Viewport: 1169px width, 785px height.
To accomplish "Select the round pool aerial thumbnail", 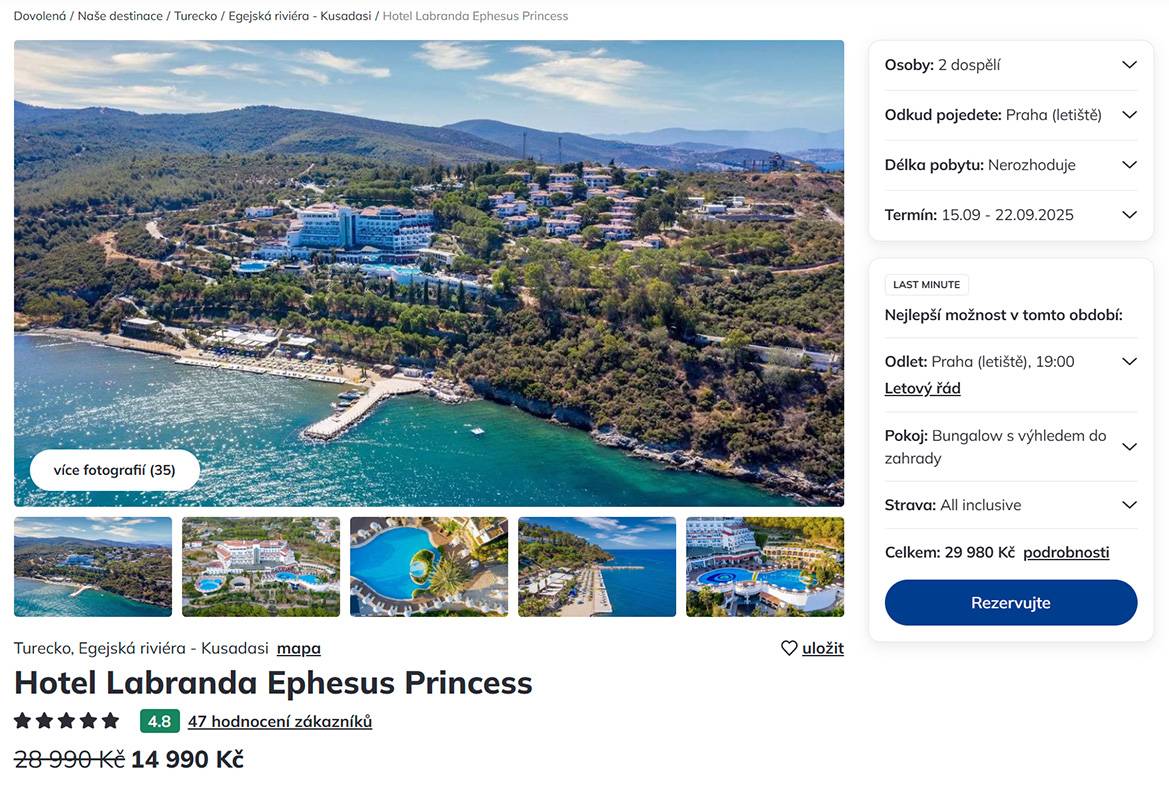I will (x=429, y=566).
